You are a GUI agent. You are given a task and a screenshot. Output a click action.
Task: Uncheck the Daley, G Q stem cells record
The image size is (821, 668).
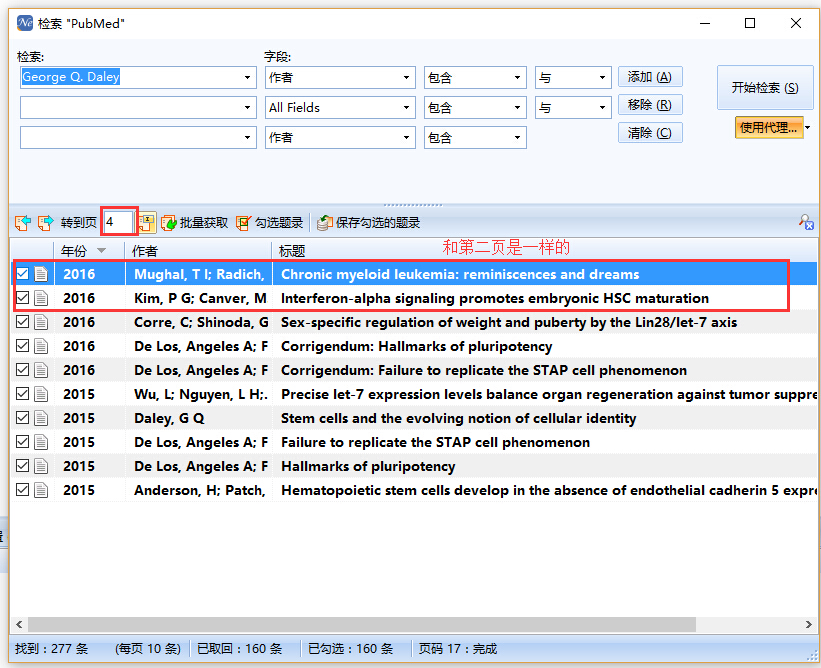(22, 417)
